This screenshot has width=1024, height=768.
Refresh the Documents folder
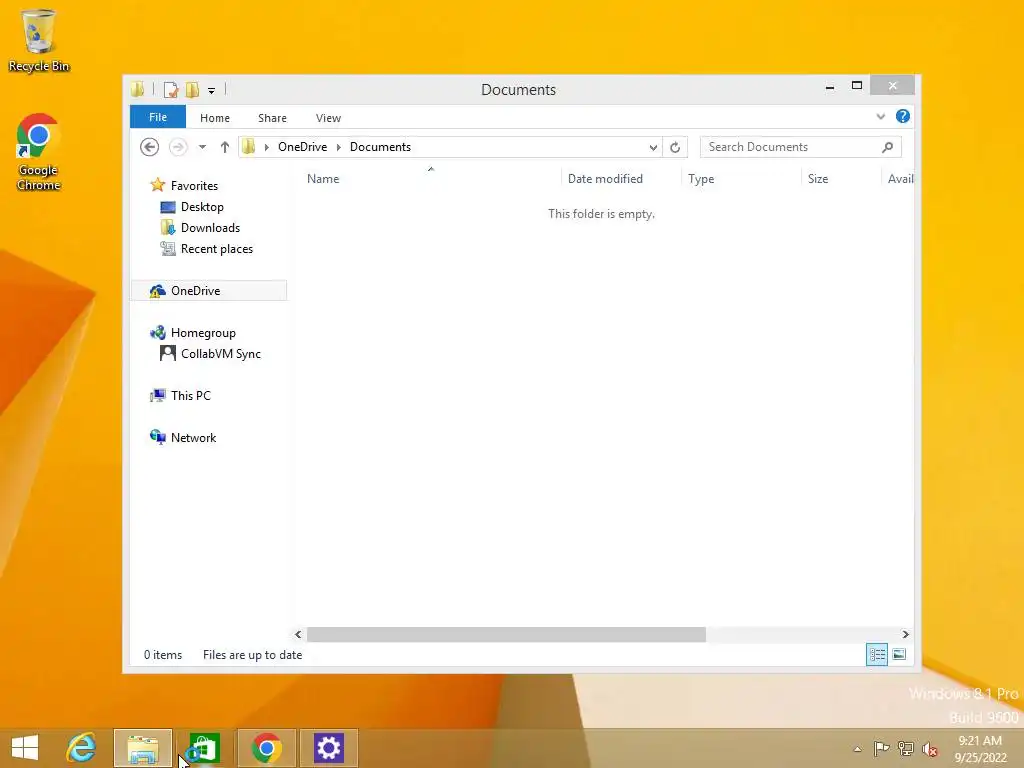[675, 147]
